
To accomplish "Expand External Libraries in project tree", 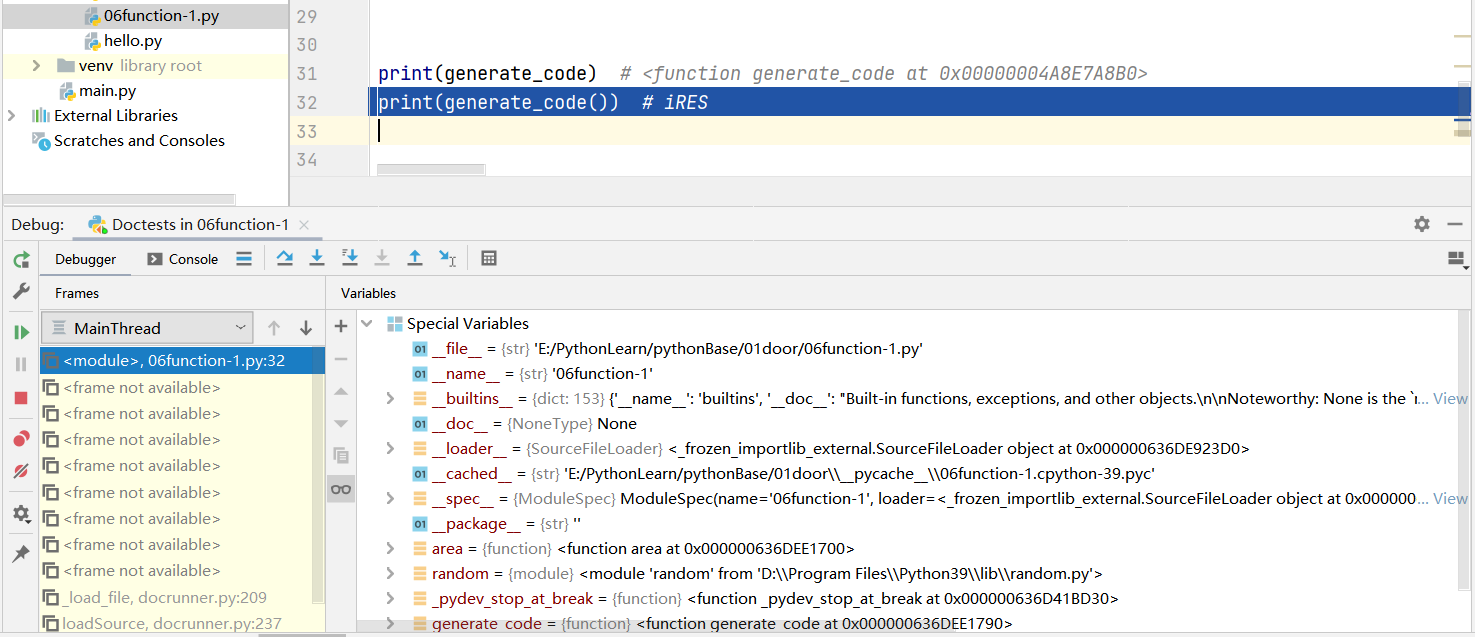I will [12, 116].
